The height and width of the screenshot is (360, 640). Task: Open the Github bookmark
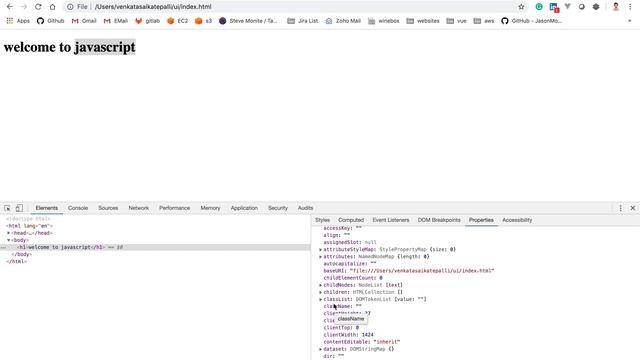point(51,21)
